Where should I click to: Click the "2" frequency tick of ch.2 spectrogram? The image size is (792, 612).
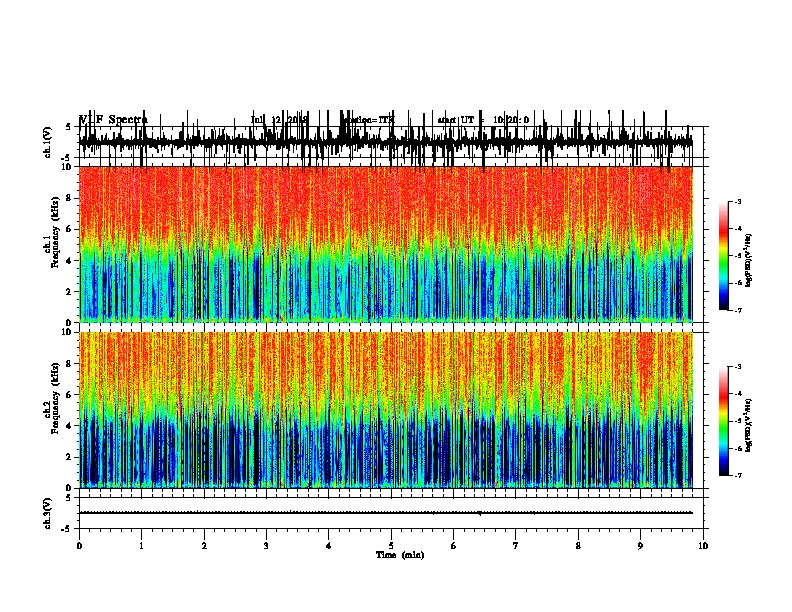click(69, 457)
